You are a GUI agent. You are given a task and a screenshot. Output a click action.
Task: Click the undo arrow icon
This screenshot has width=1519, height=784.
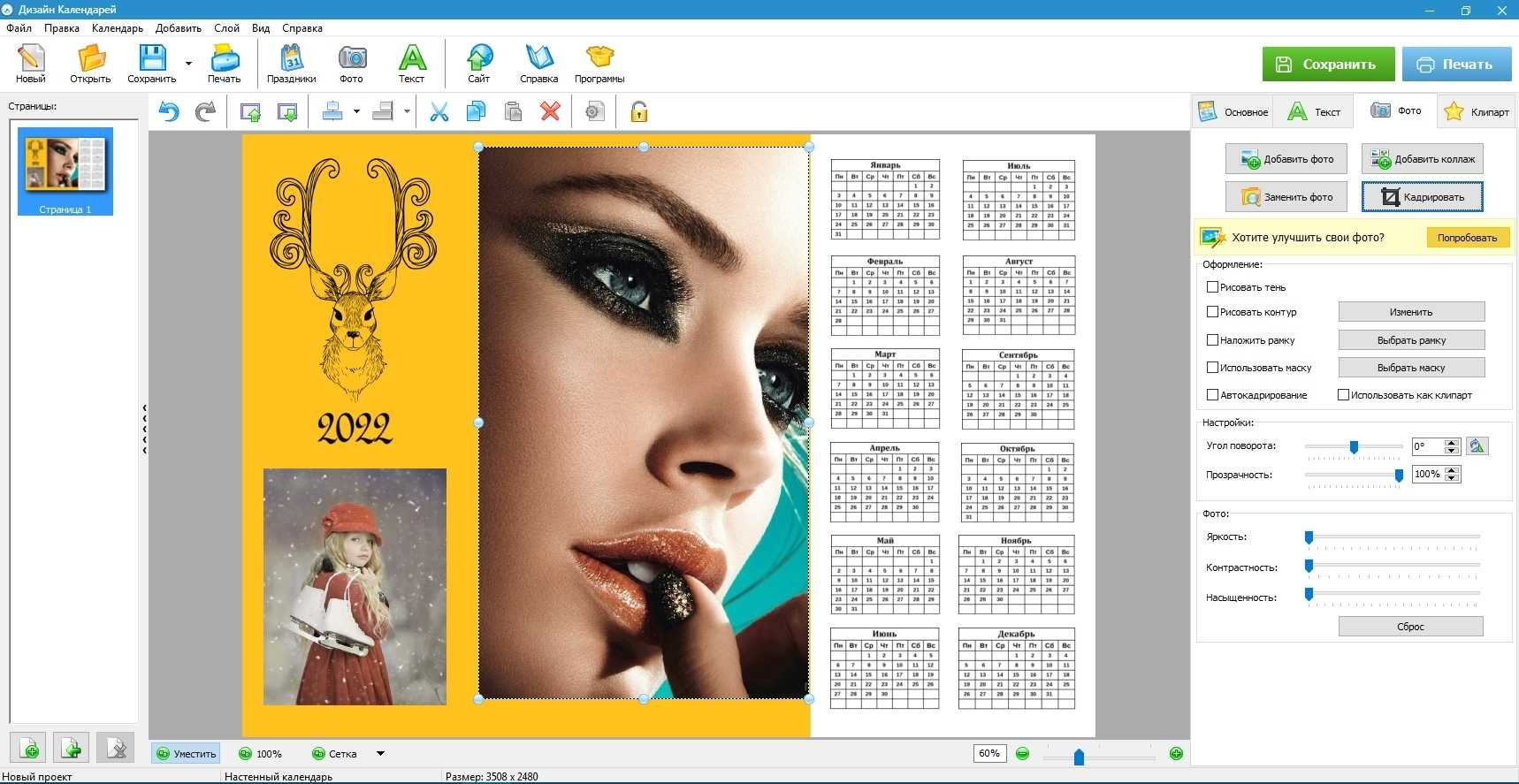(x=169, y=111)
